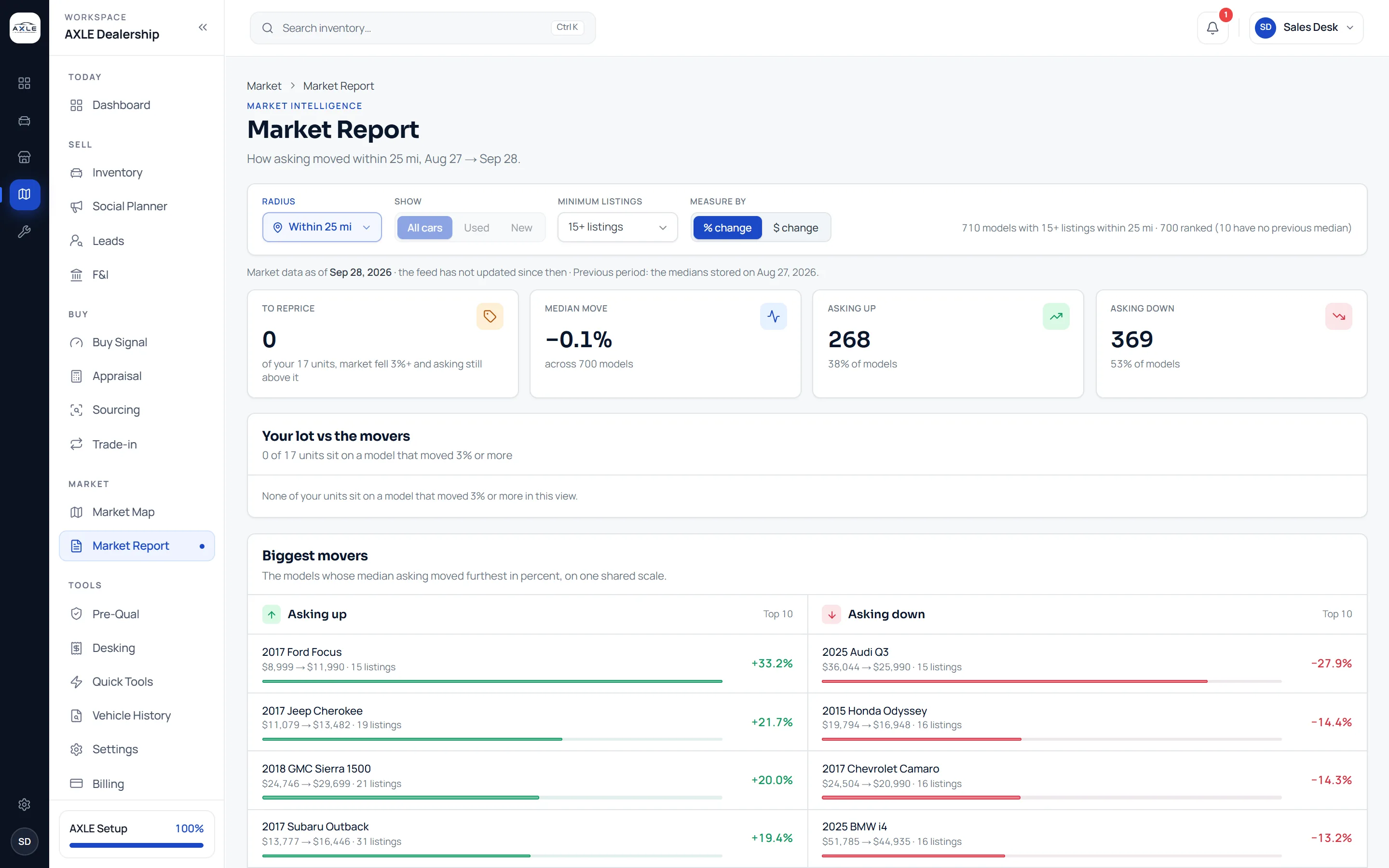Click the Asking Down trend icon
This screenshot has width=1389, height=868.
click(1338, 316)
